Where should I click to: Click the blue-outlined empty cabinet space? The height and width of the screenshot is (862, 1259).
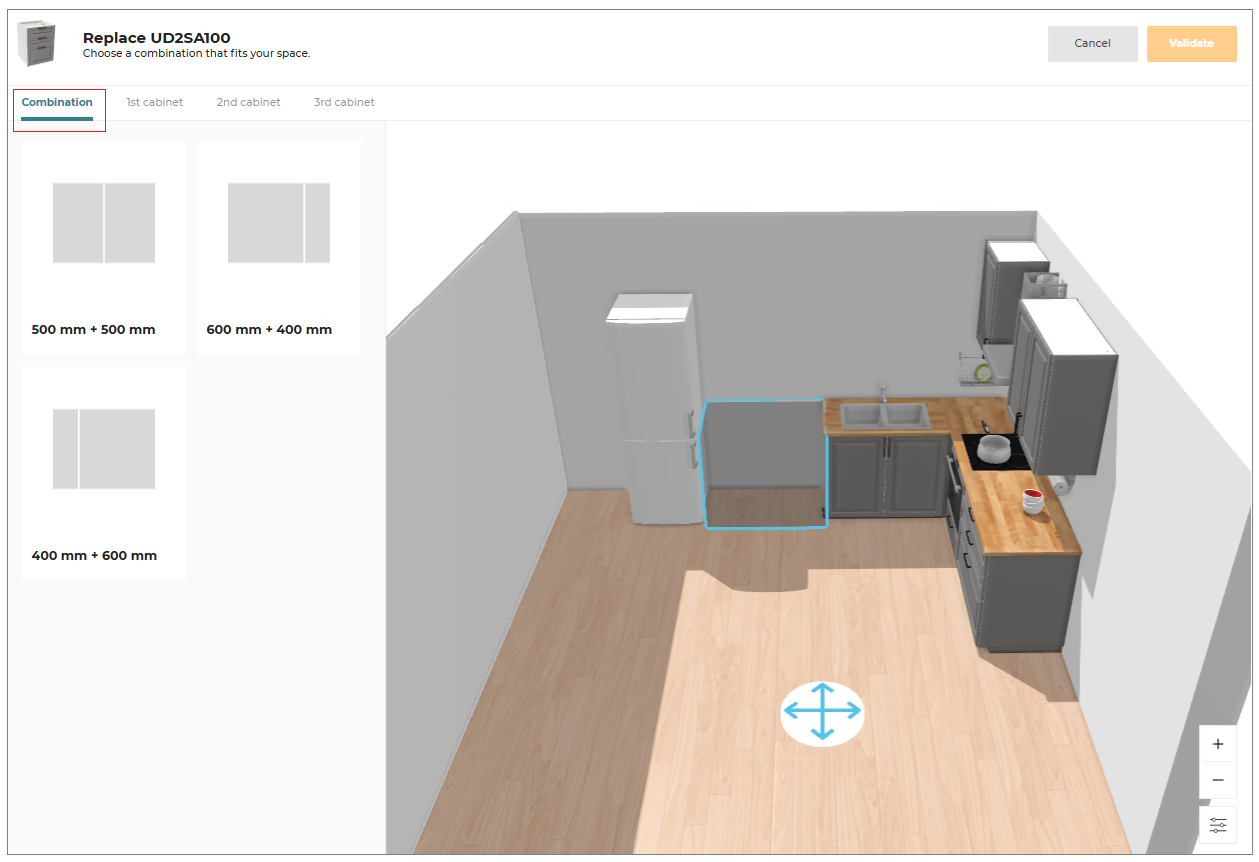click(765, 463)
